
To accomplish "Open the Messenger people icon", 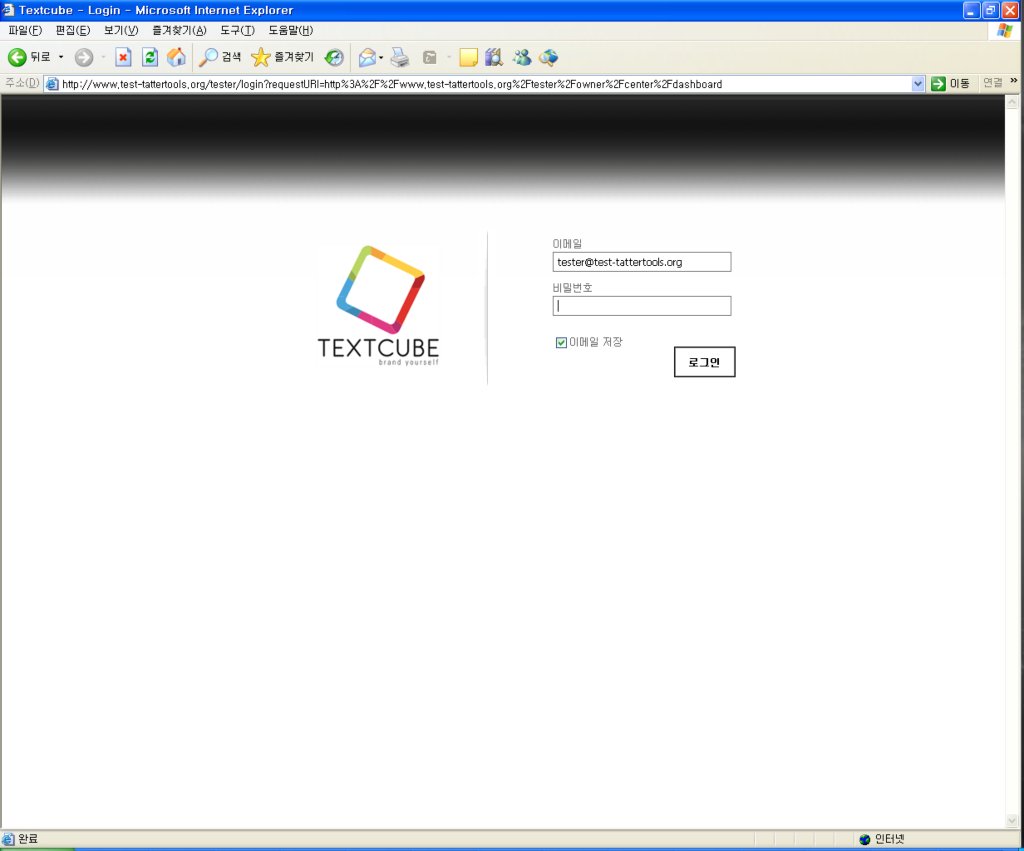I will [521, 57].
